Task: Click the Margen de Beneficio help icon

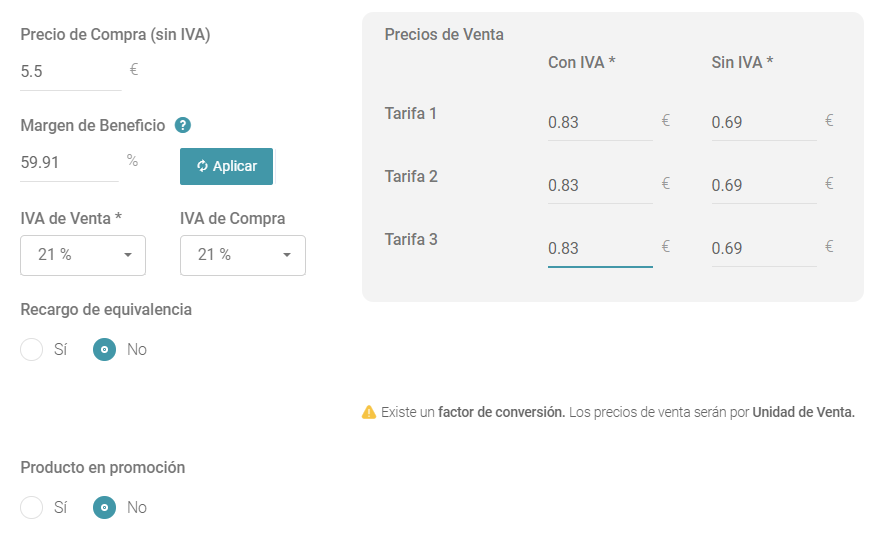Action: click(x=183, y=125)
